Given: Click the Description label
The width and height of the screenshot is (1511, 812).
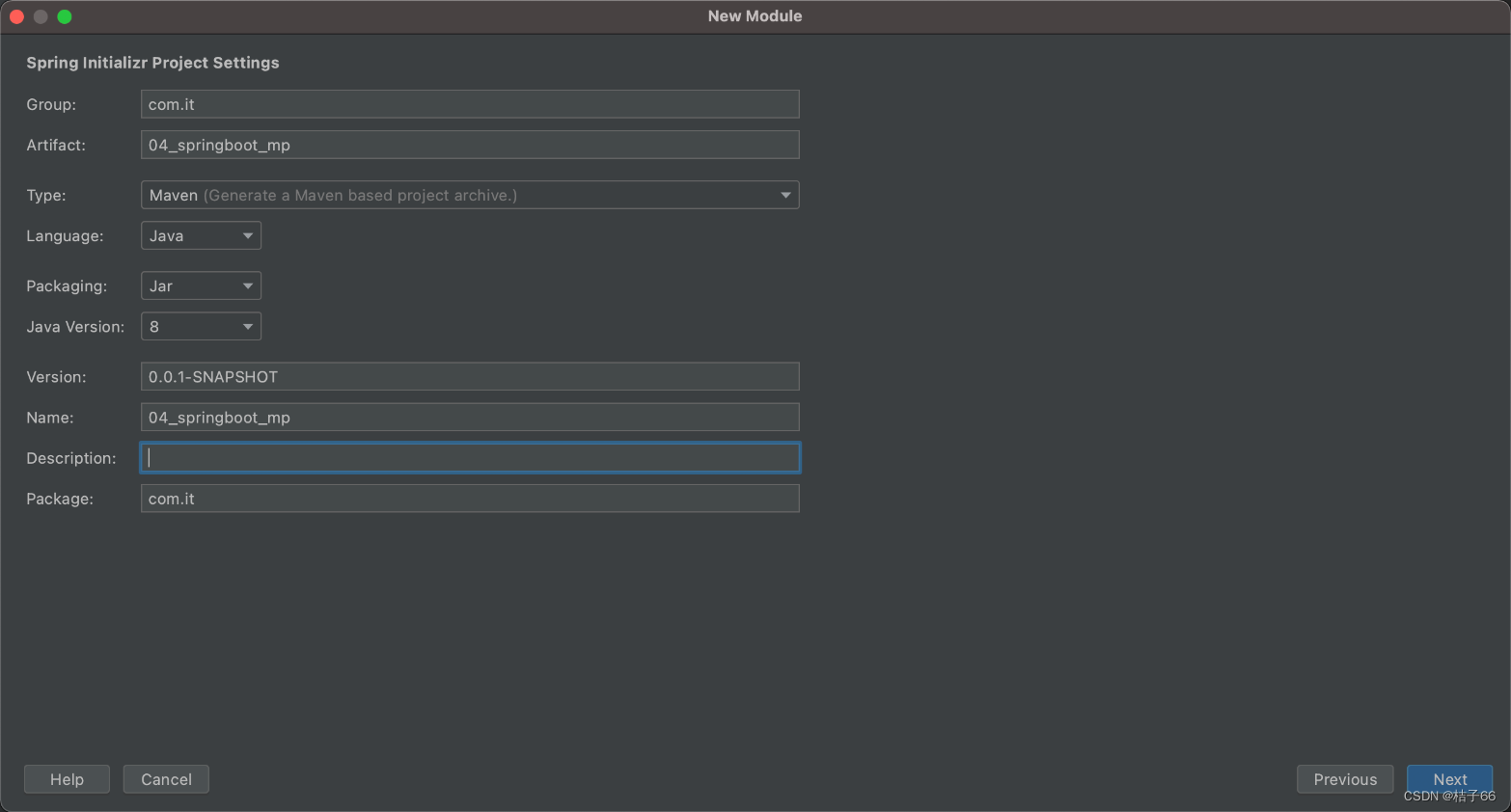Looking at the screenshot, I should [x=71, y=458].
